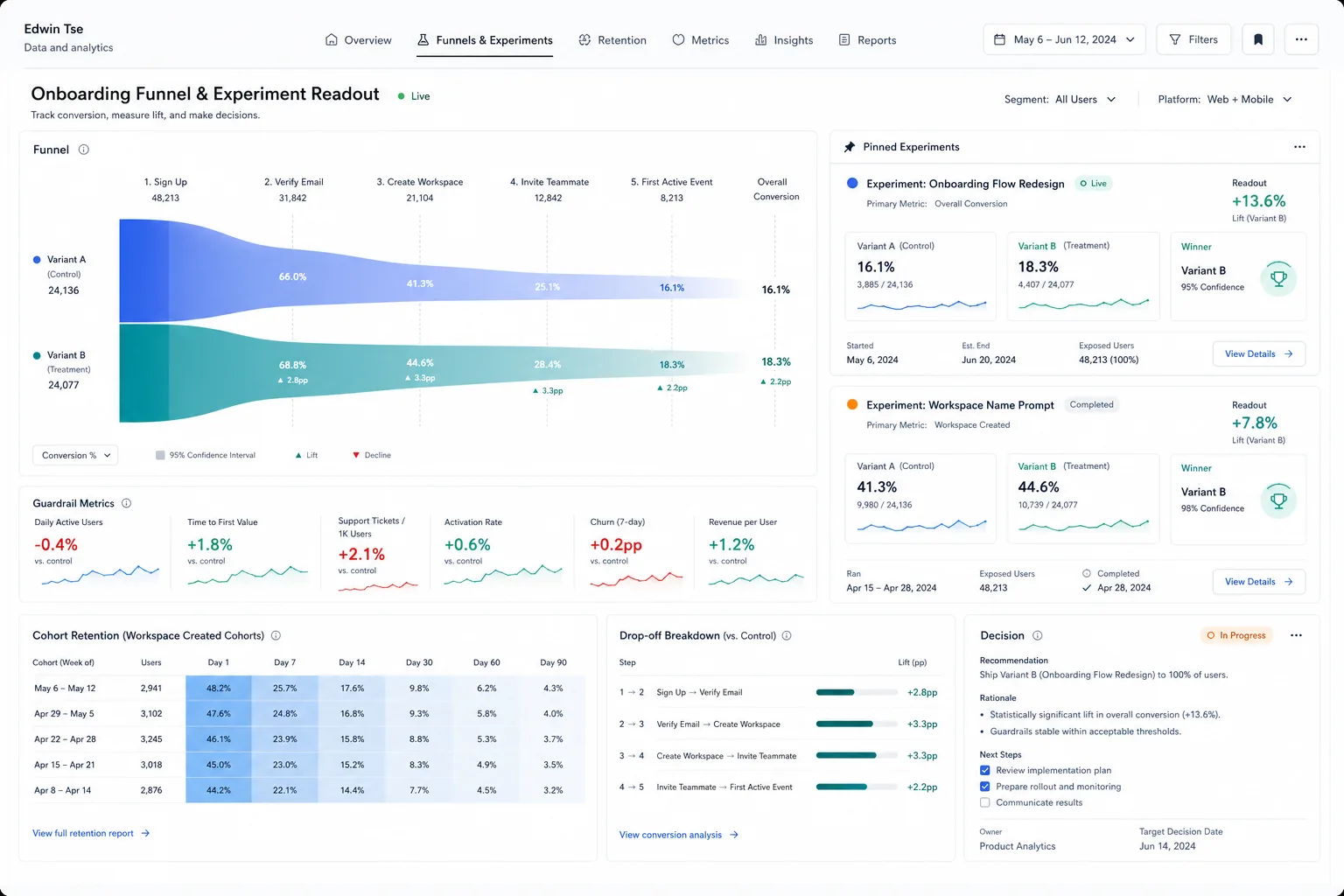Click the Variant A 16.1% control card

[x=920, y=276]
